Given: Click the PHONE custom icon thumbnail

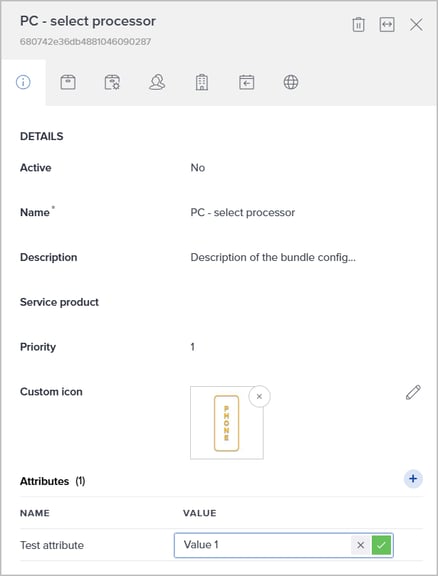Looking at the screenshot, I should pyautogui.click(x=227, y=423).
